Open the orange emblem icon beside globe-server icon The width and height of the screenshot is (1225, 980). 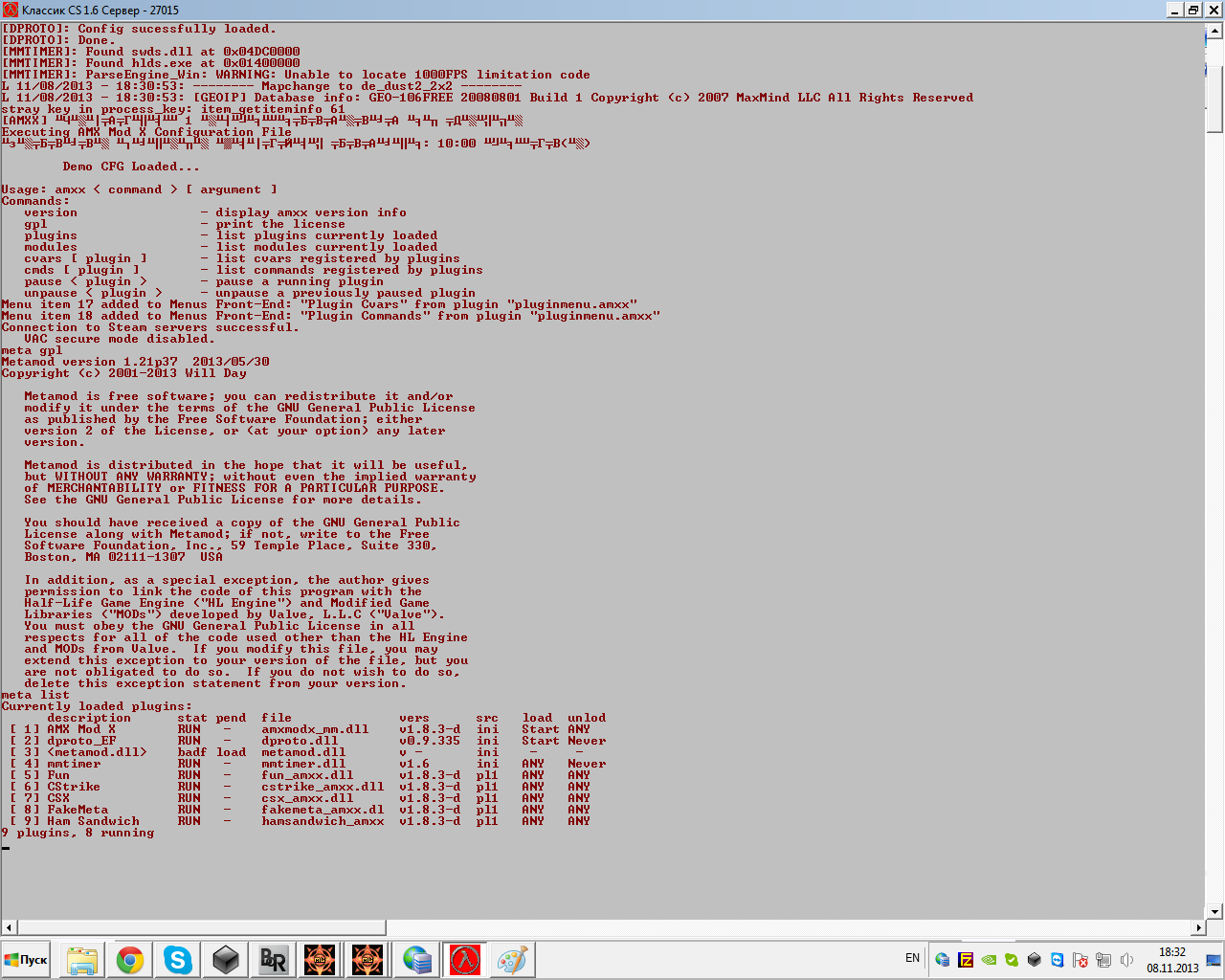[368, 960]
